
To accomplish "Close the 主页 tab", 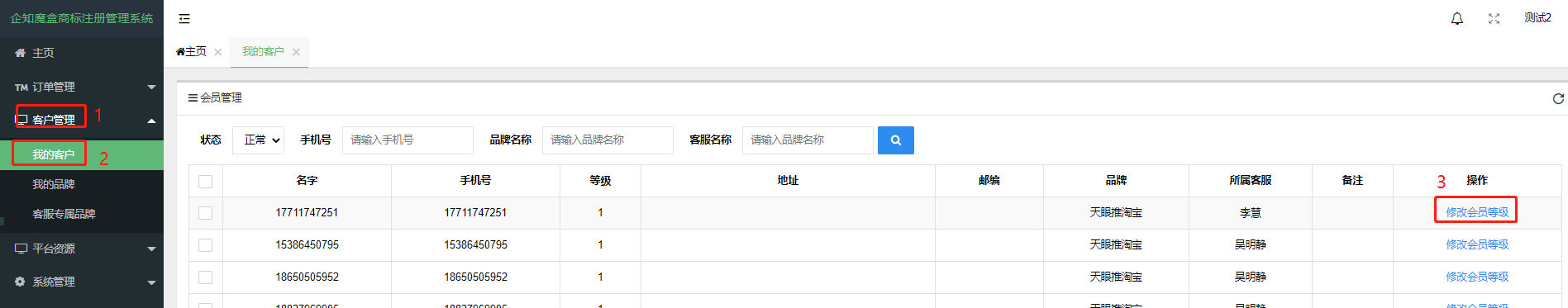I will (x=218, y=52).
